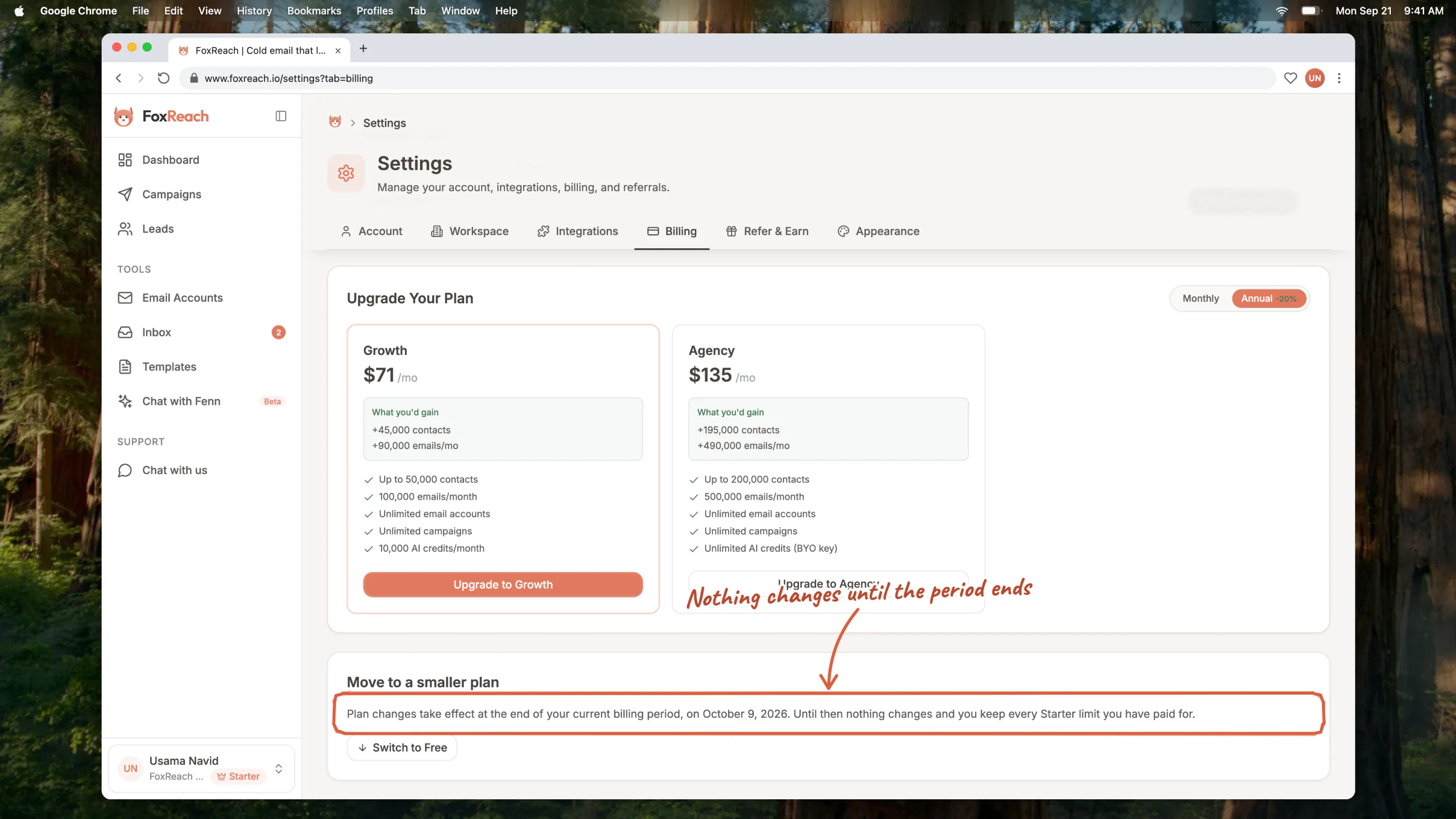Click the Beta badge next to Fenn
The height and width of the screenshot is (819, 1456).
pos(272,401)
